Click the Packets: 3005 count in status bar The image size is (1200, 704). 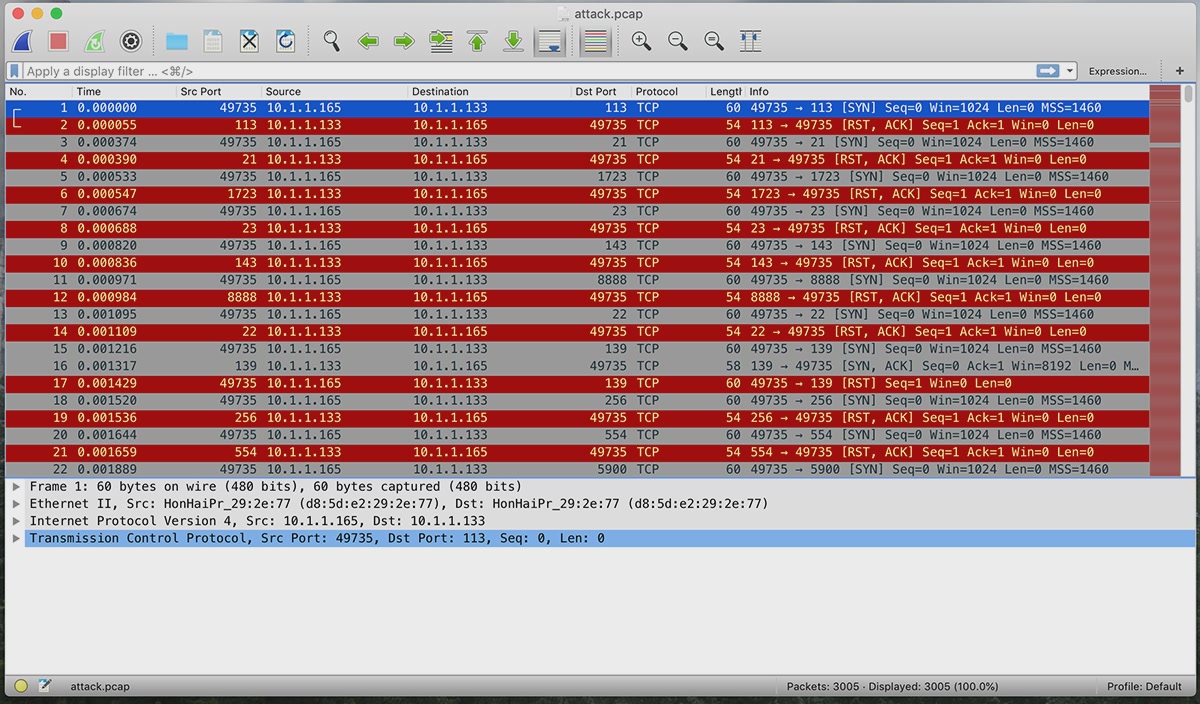pos(893,687)
